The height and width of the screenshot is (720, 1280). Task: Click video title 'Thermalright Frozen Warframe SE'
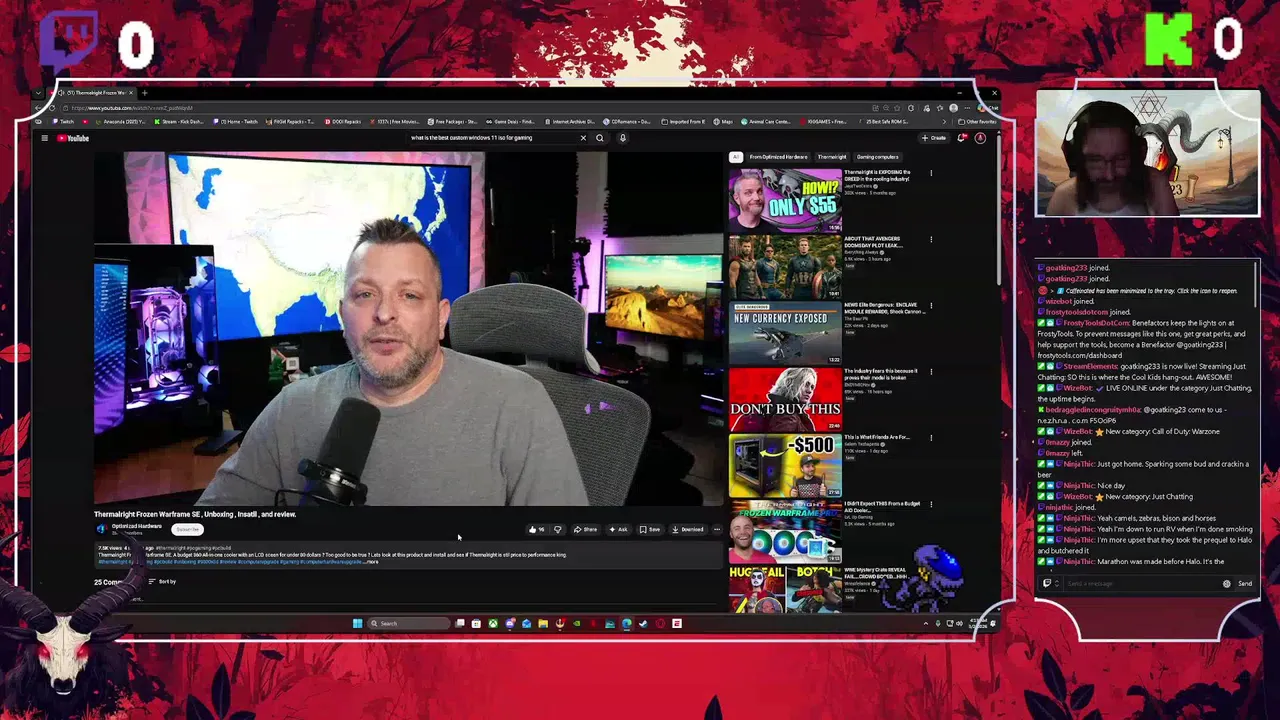(195, 514)
